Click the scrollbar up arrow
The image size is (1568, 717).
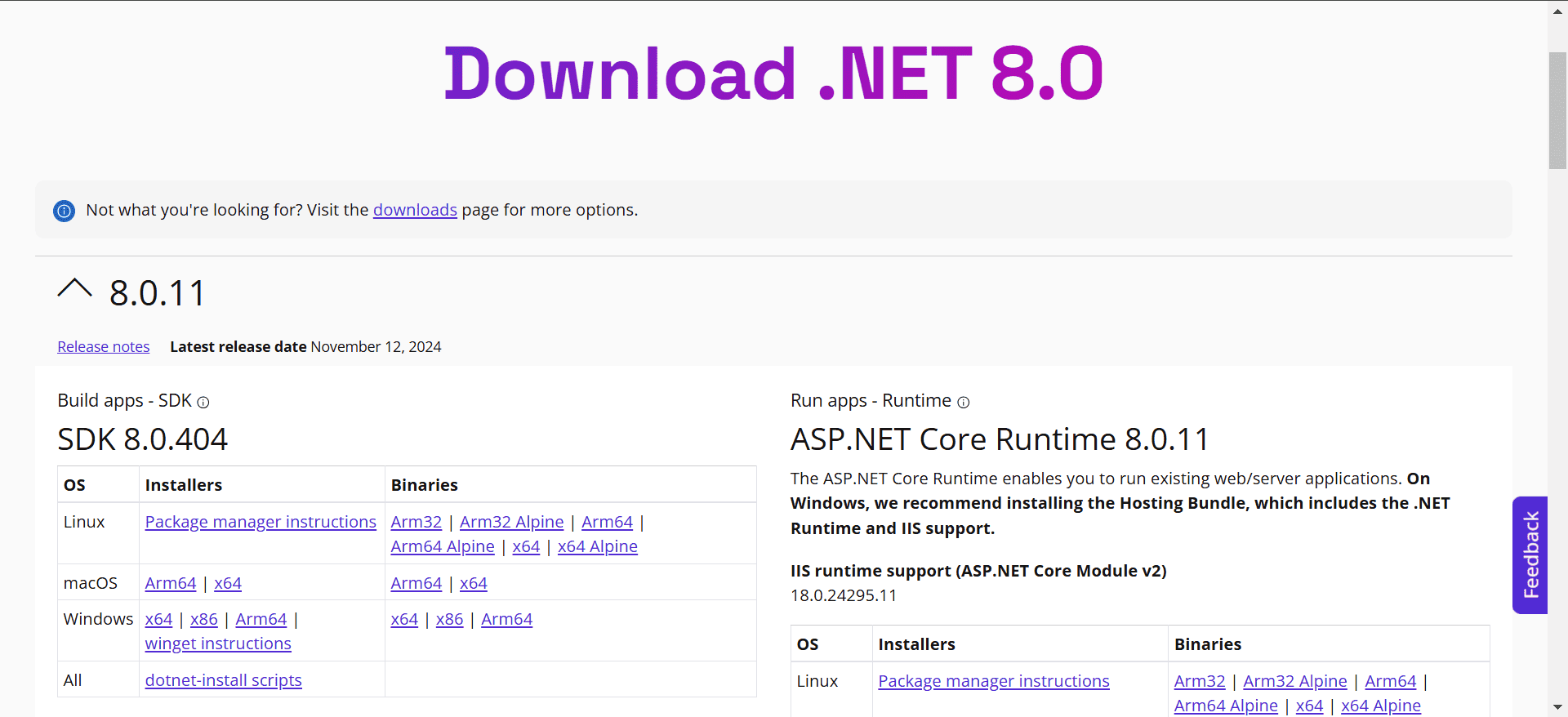tap(1557, 10)
